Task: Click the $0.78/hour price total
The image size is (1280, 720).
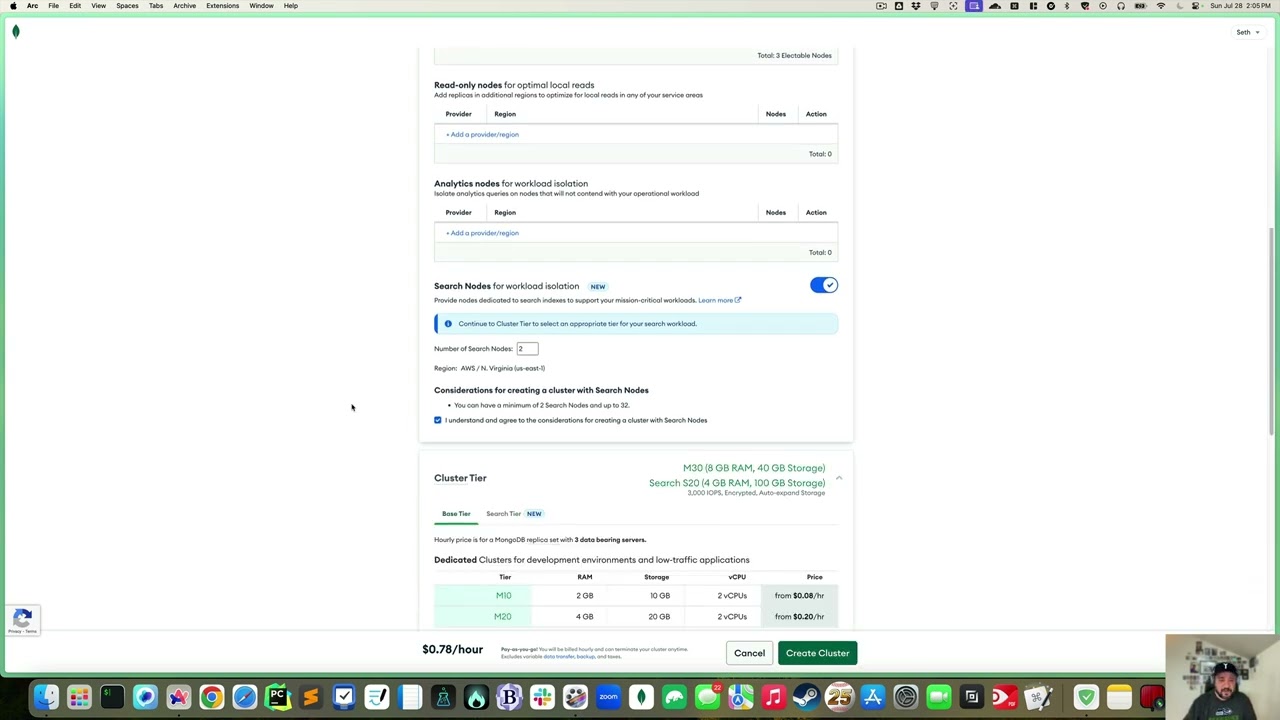Action: coord(452,650)
